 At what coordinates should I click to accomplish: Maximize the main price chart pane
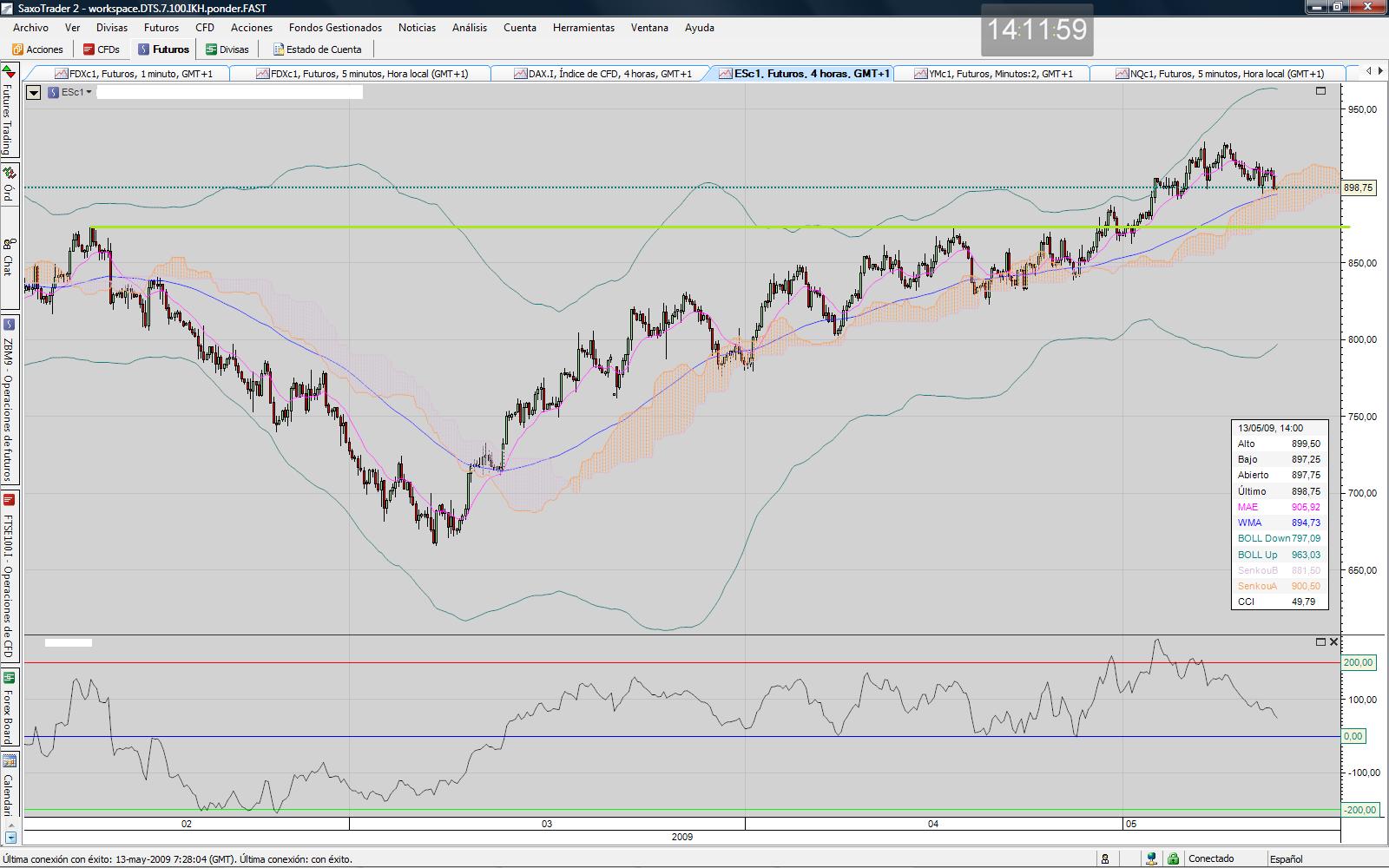[1320, 91]
